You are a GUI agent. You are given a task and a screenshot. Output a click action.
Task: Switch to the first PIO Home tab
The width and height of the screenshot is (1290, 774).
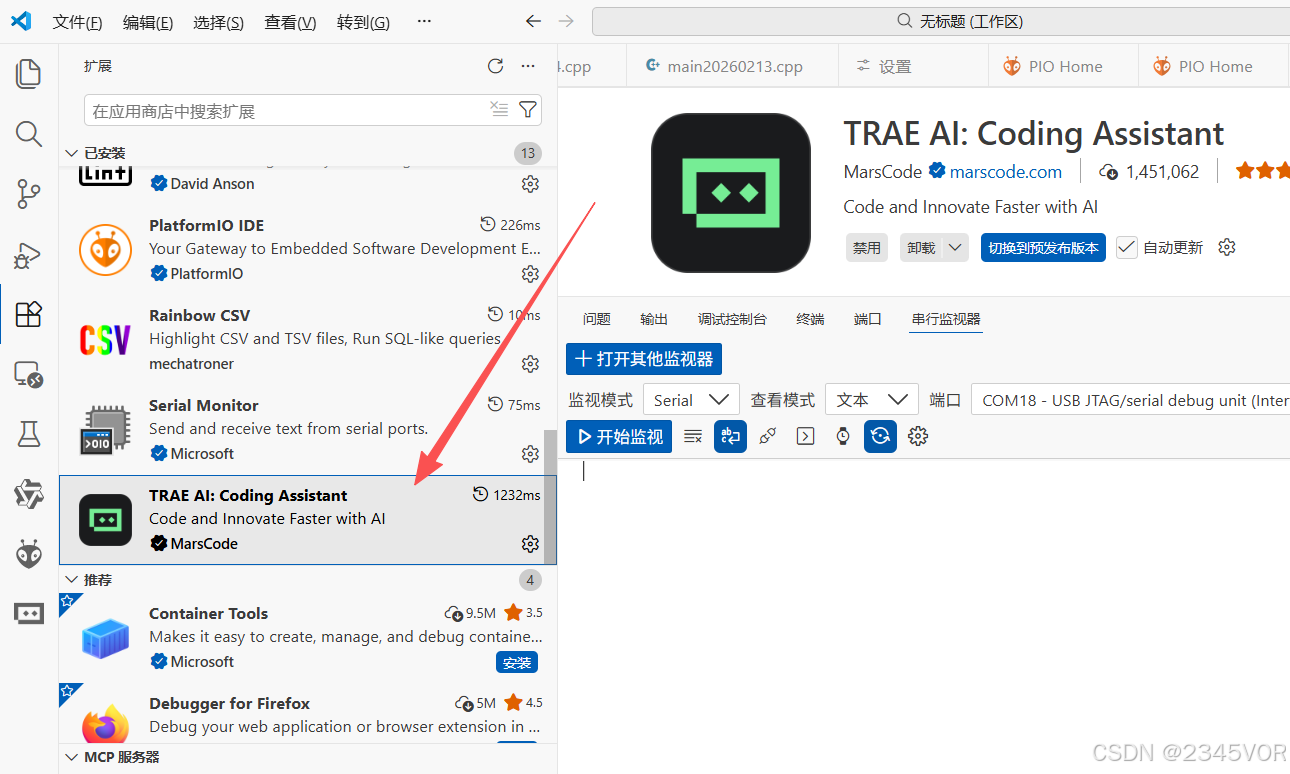coord(1063,66)
